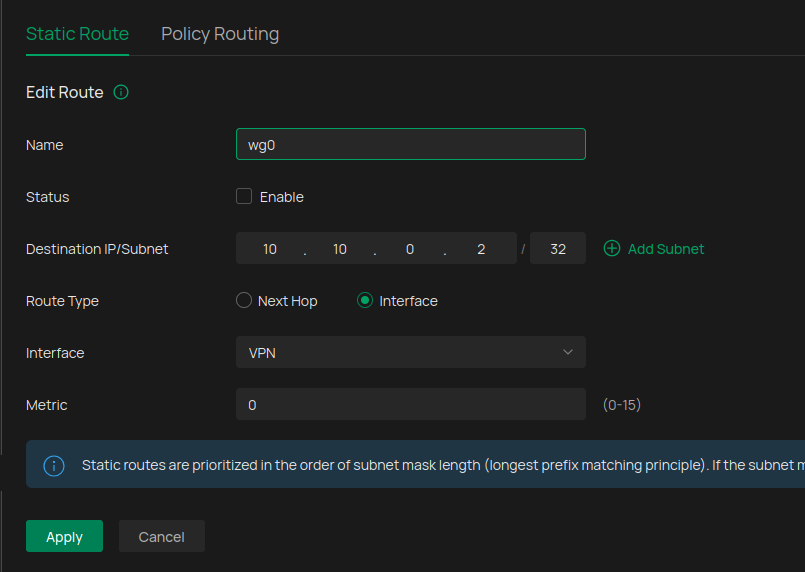Viewport: 805px width, 572px height.
Task: Click the Edit Route info icon
Action: (x=121, y=92)
